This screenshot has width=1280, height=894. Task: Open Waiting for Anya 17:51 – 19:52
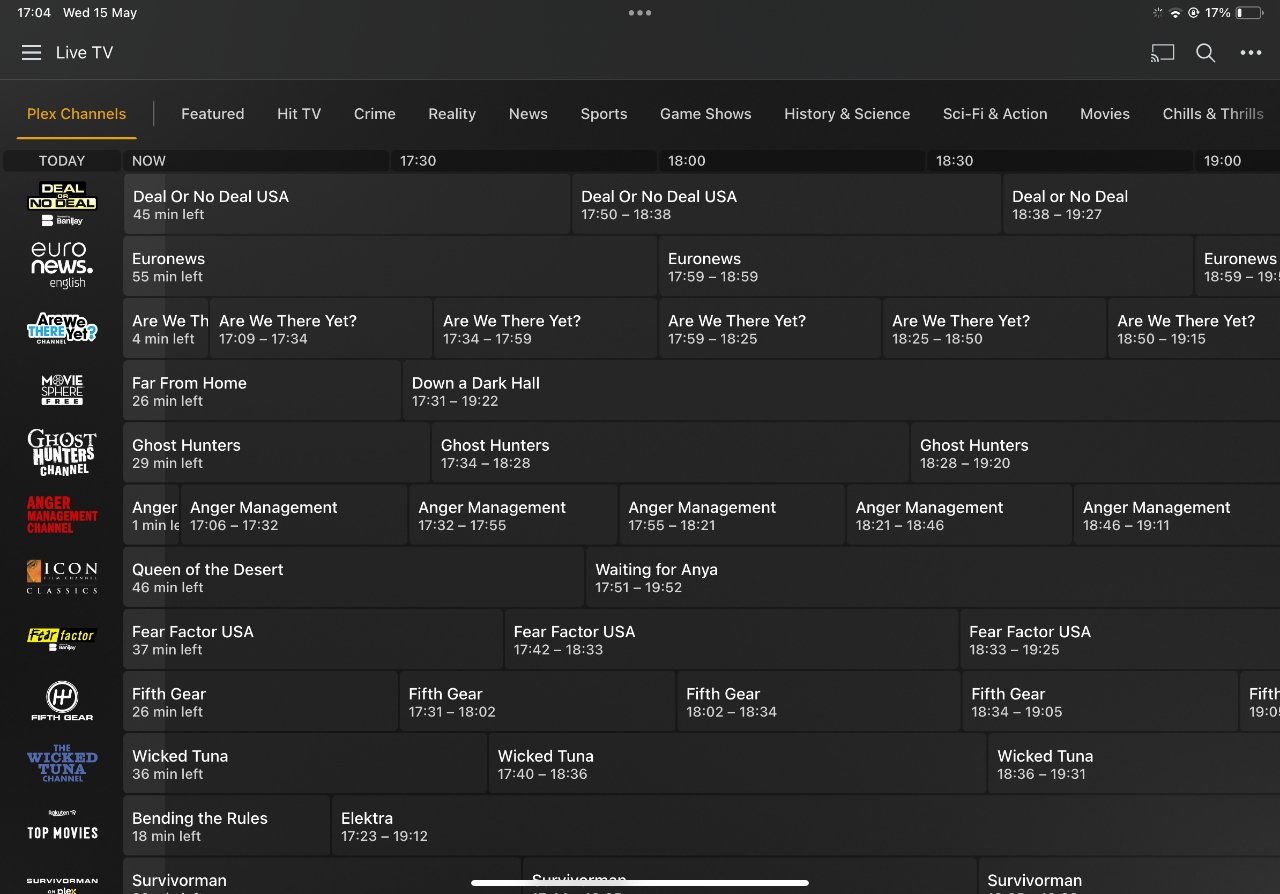point(933,577)
